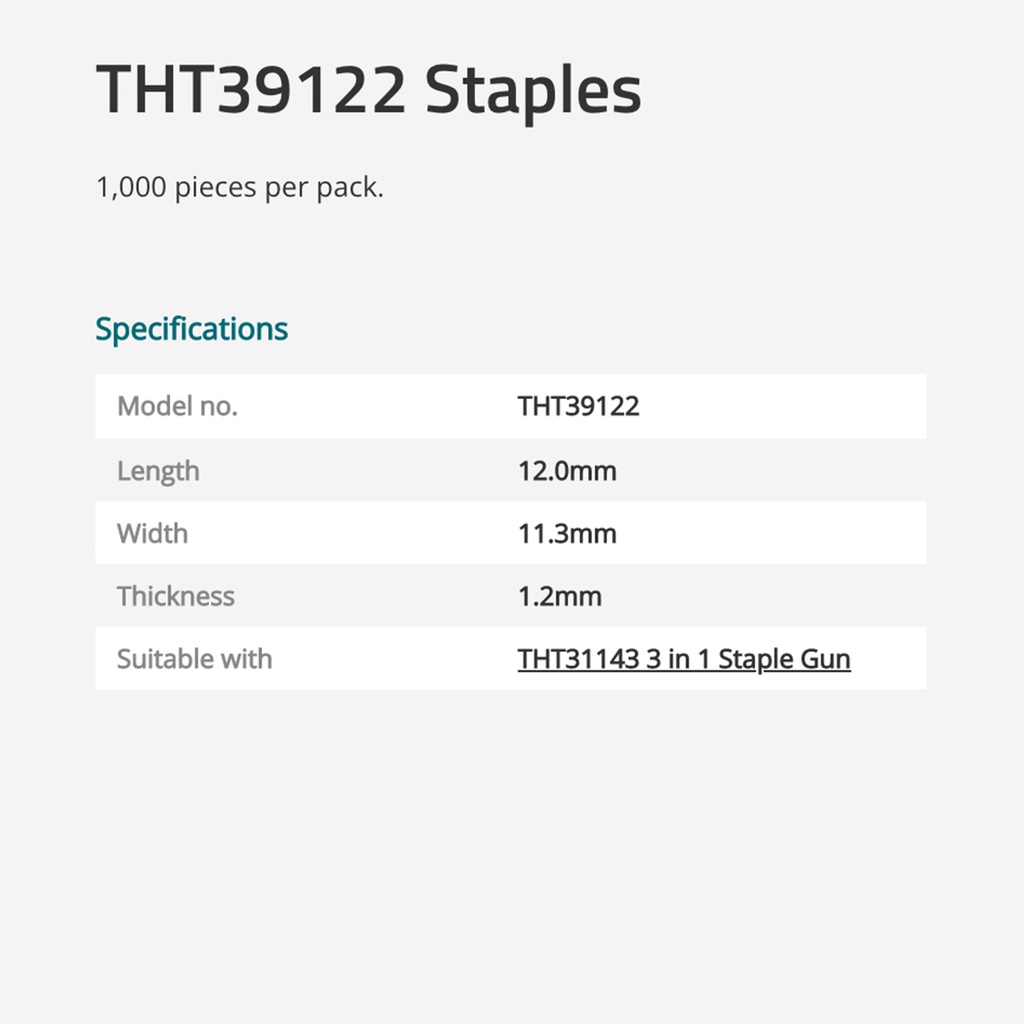This screenshot has width=1024, height=1024.
Task: Click THT39122 in the page title
Action: tap(251, 91)
